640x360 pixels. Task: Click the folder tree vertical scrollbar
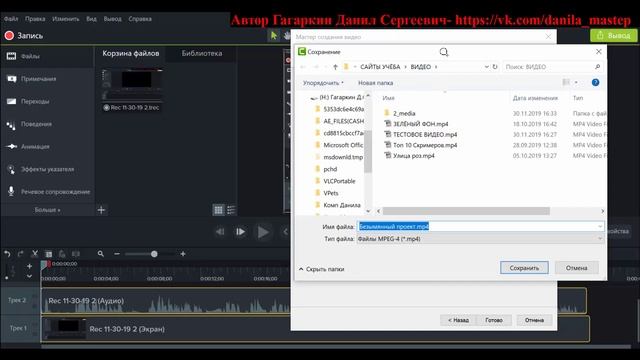(368, 151)
